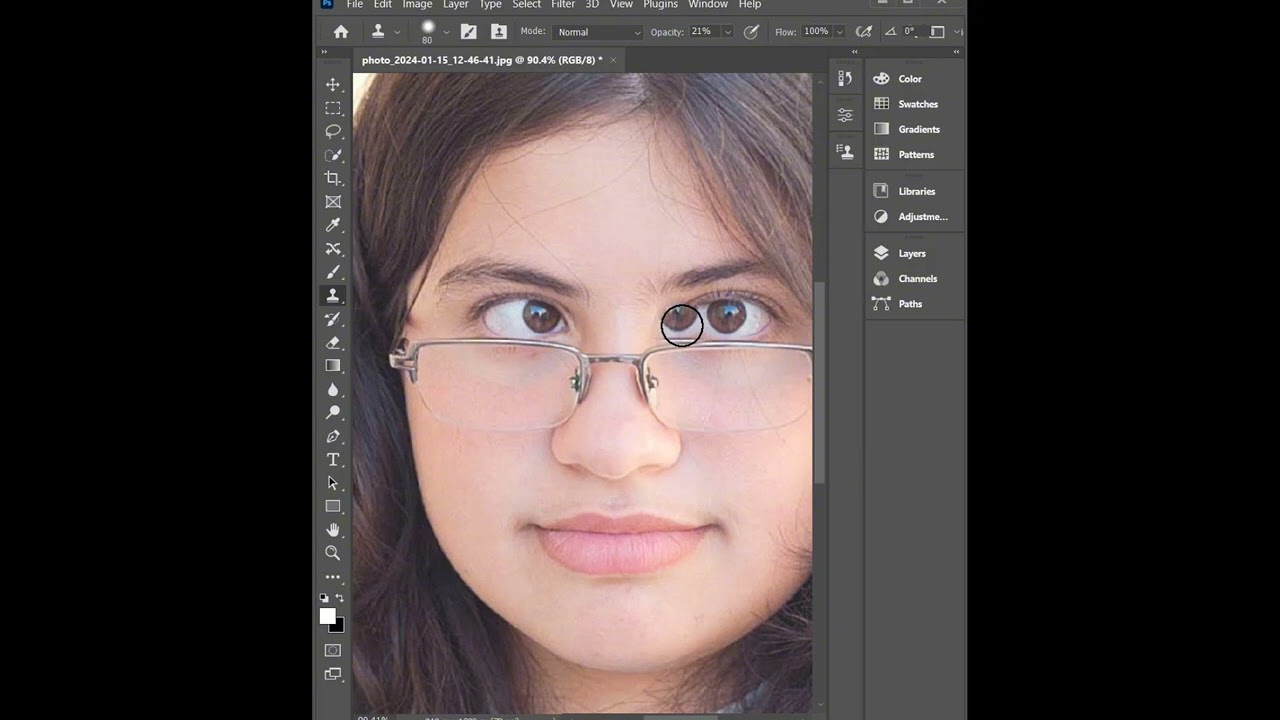Open the Plugins menu

pyautogui.click(x=661, y=5)
